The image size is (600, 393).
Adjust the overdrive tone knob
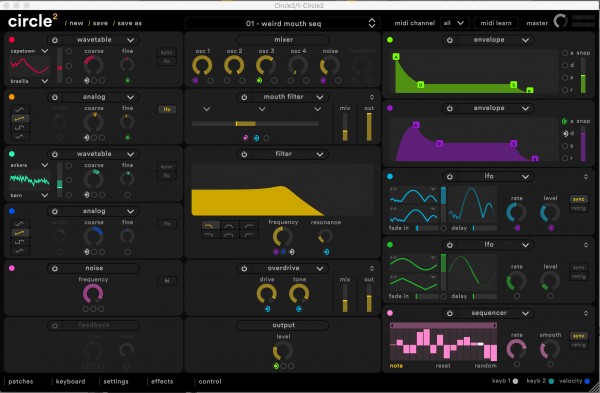[x=299, y=294]
